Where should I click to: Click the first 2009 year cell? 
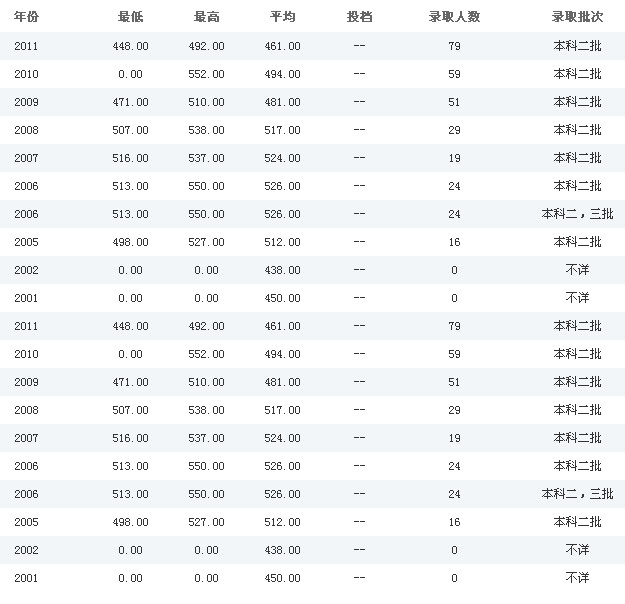pyautogui.click(x=26, y=102)
